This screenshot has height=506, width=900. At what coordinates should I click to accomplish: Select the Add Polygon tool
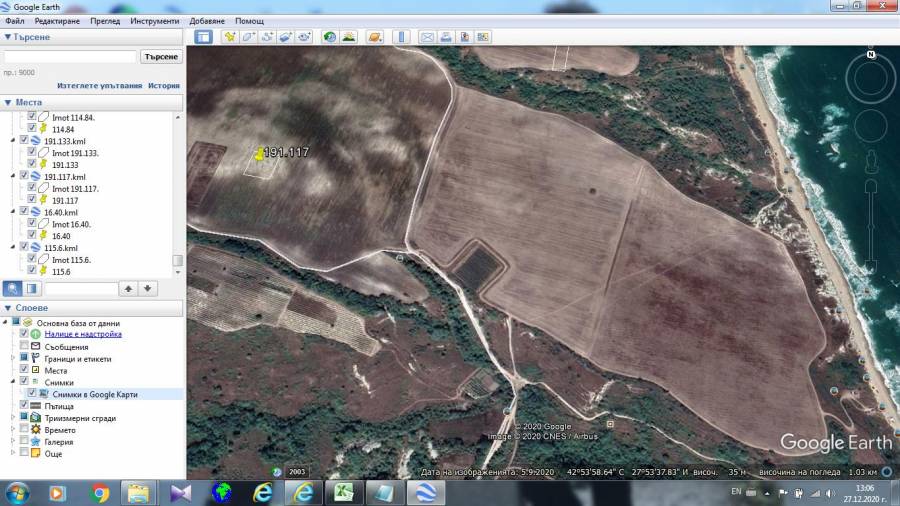pos(248,37)
